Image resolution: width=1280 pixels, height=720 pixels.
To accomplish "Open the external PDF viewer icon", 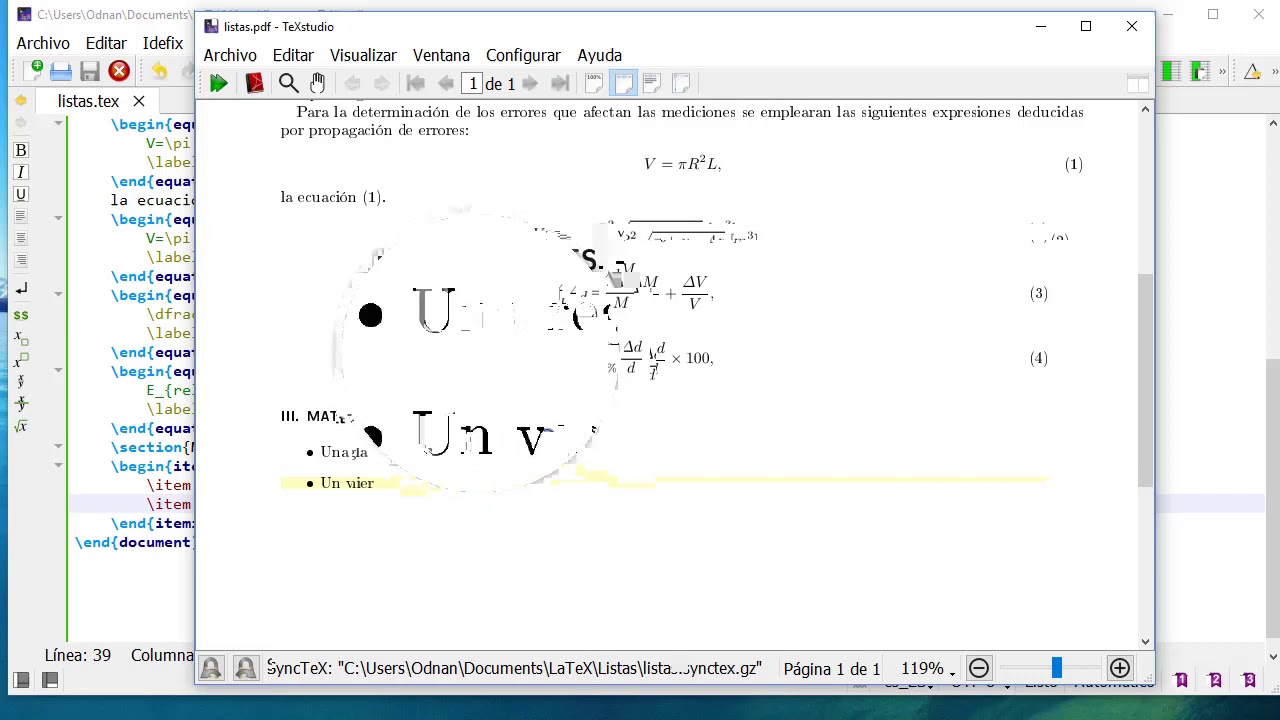I will [254, 84].
